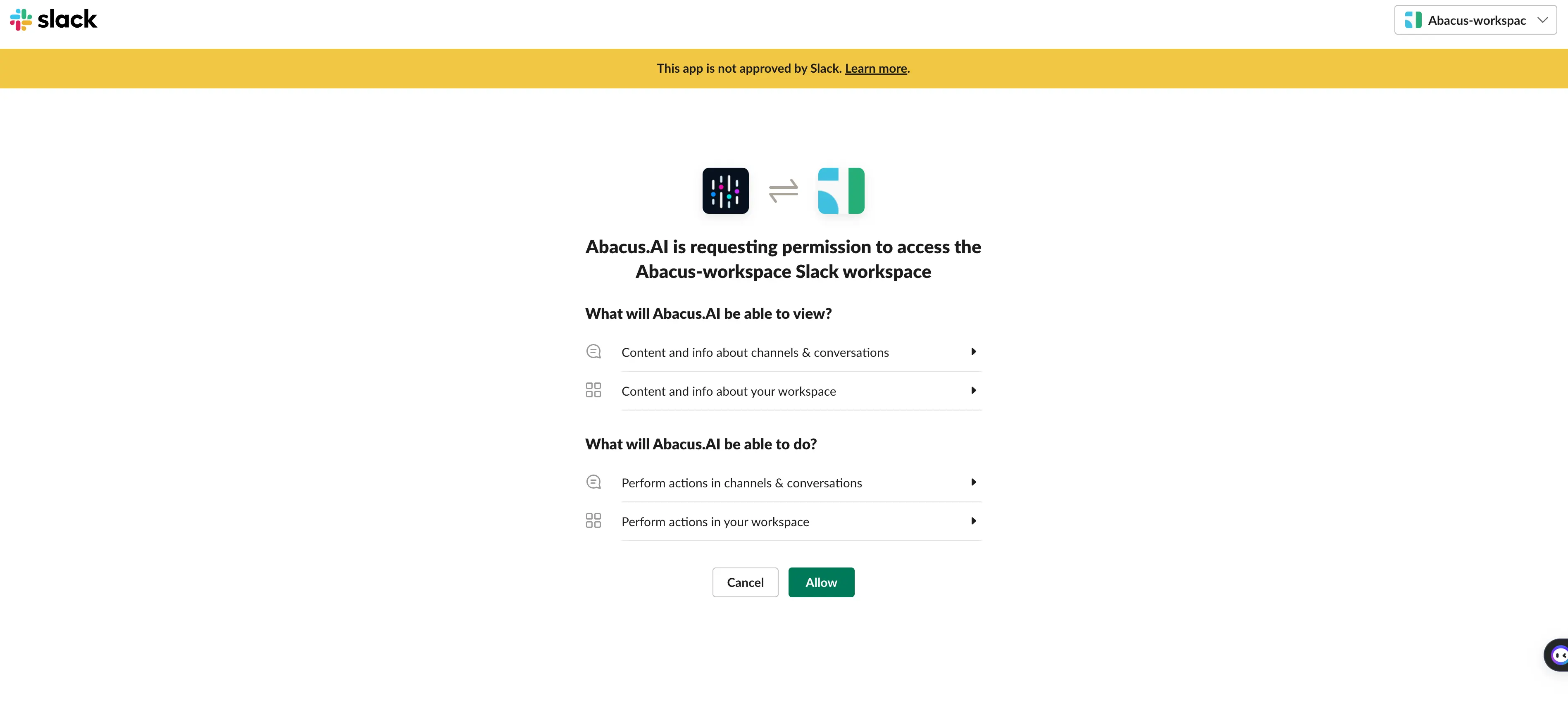Click the workspace icon in top-right selector

point(1413,20)
